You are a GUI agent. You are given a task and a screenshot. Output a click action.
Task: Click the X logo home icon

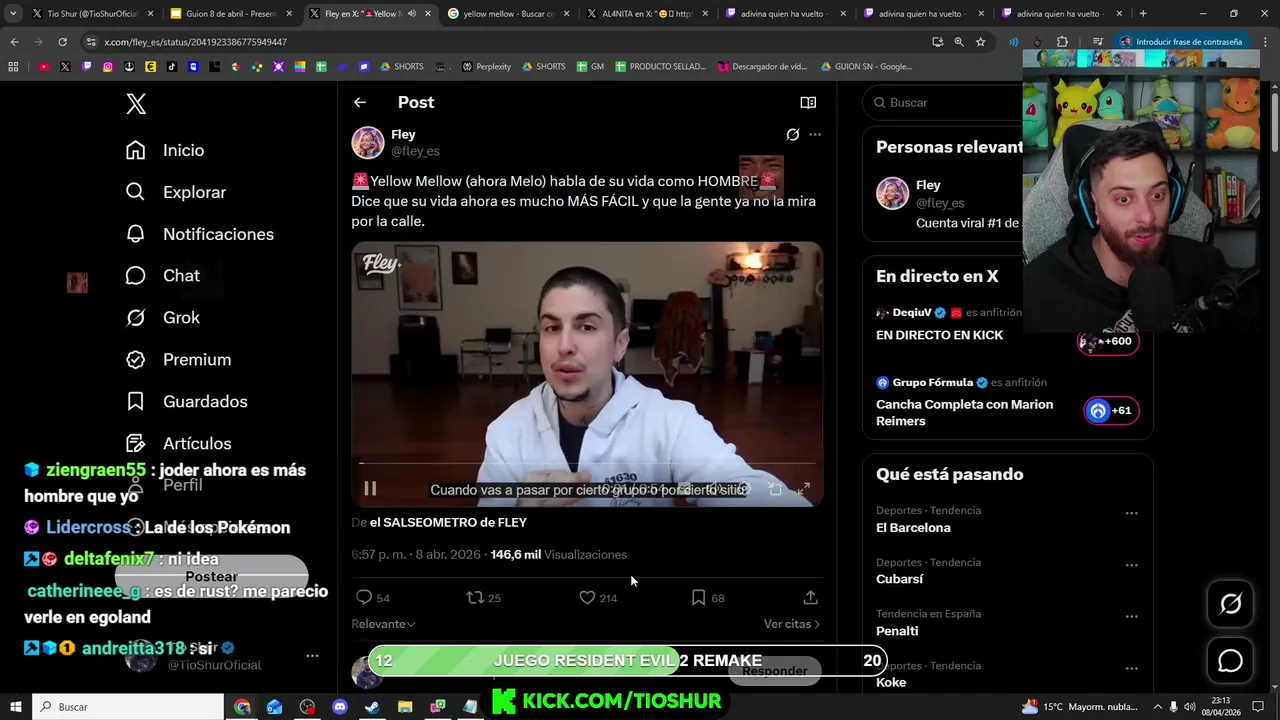[x=136, y=103]
